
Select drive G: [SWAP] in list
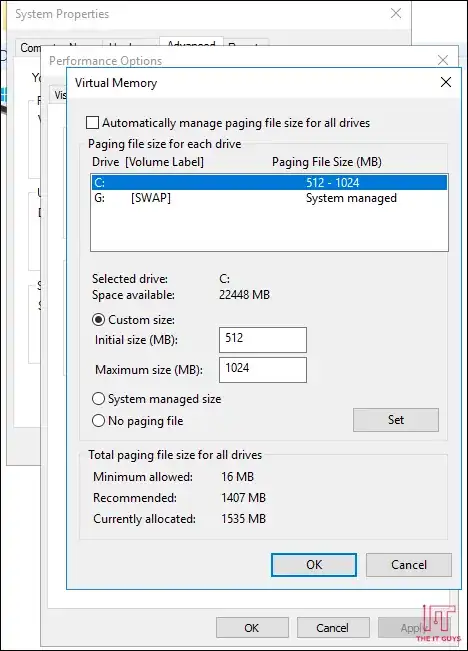coord(269,198)
